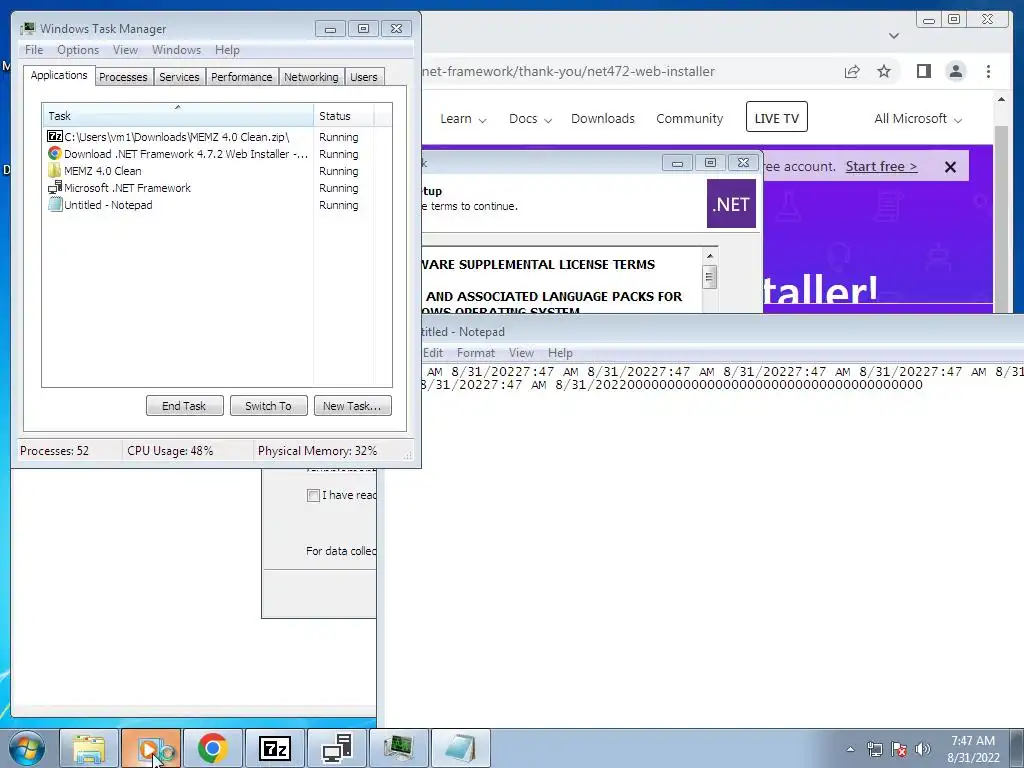Open Notepad taskbar icon

point(460,748)
